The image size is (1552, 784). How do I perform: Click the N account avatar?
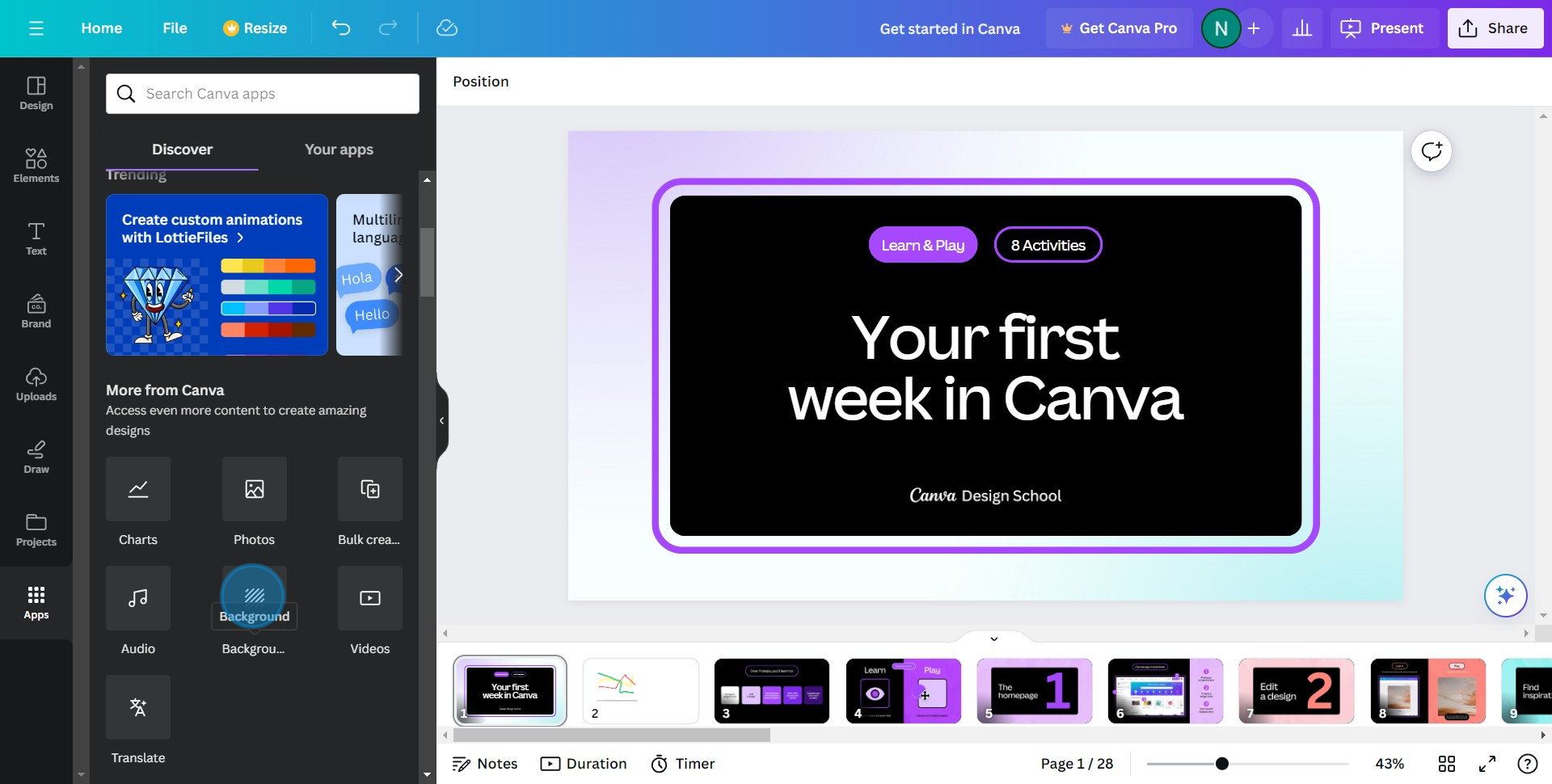(1221, 28)
